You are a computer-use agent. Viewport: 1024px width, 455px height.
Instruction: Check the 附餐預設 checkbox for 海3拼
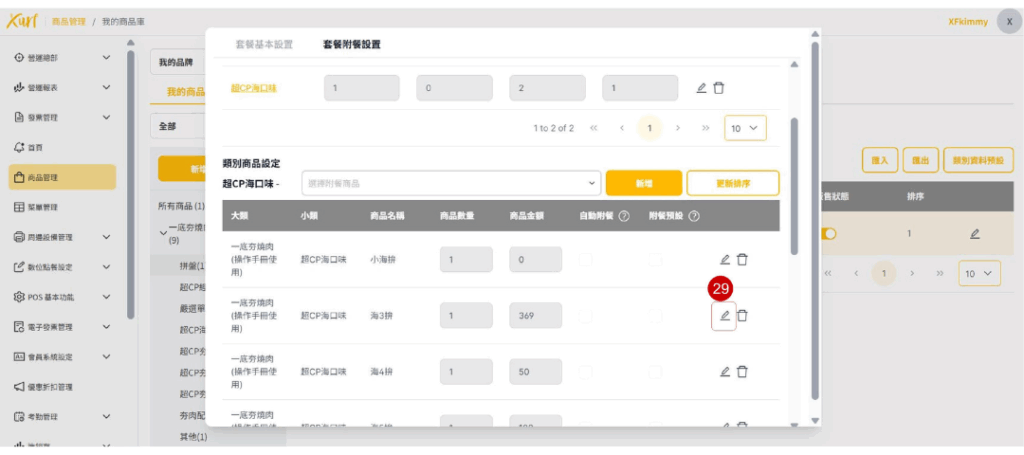point(654,316)
